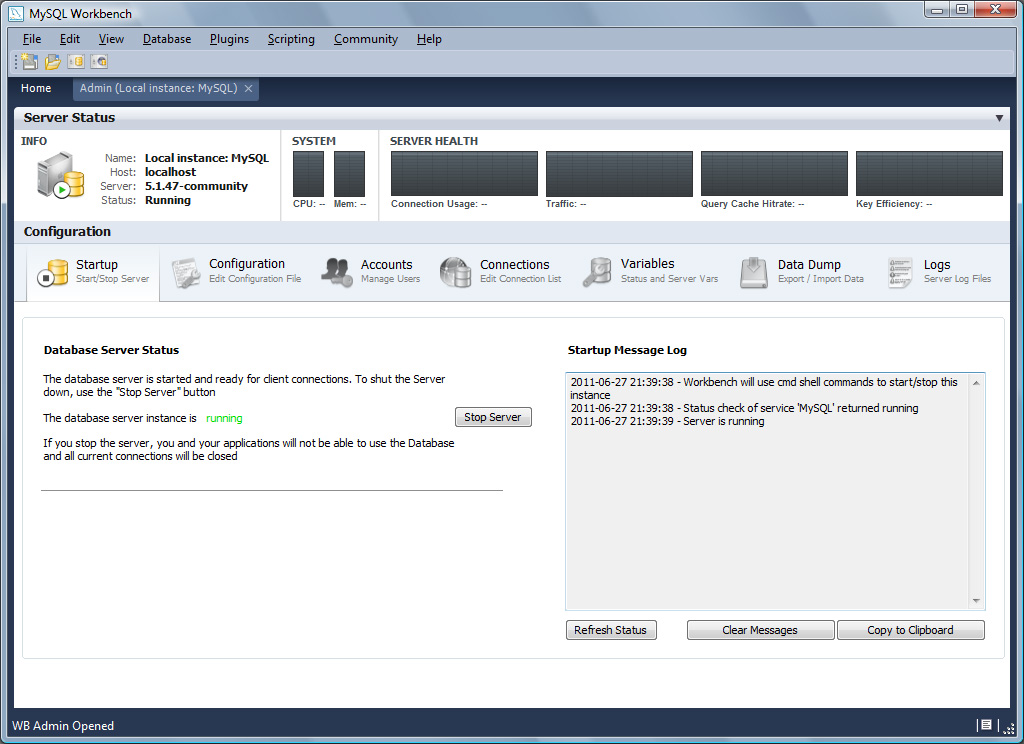This screenshot has width=1024, height=744.
Task: Click the log scrollbar down arrow
Action: pos(976,600)
